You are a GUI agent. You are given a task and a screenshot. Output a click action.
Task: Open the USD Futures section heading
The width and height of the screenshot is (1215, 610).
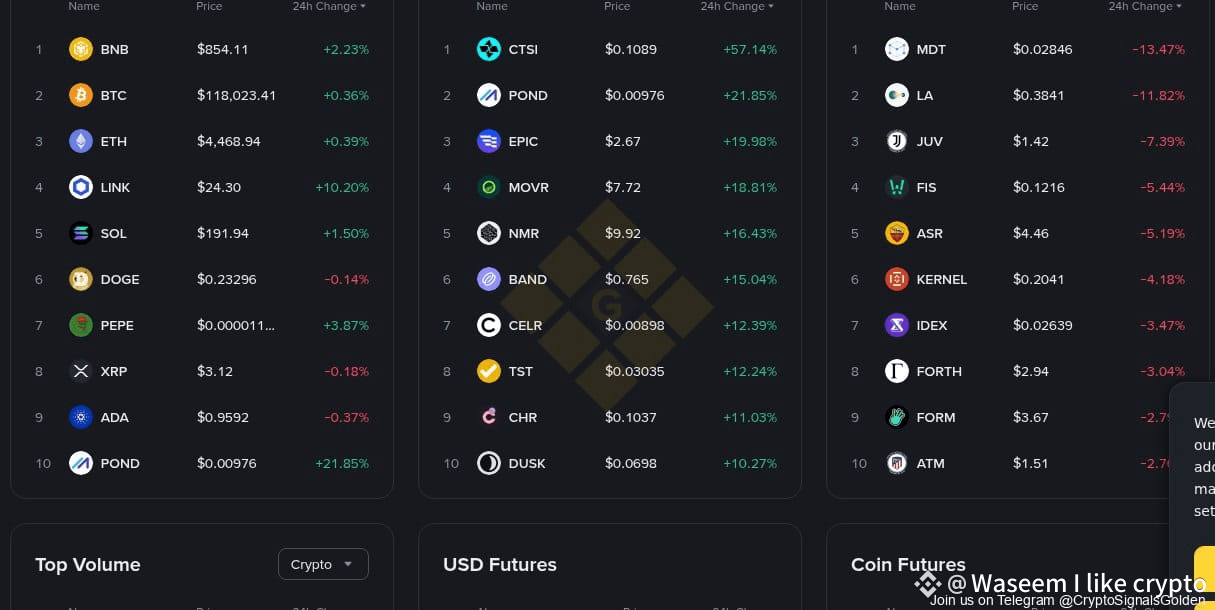tap(500, 565)
